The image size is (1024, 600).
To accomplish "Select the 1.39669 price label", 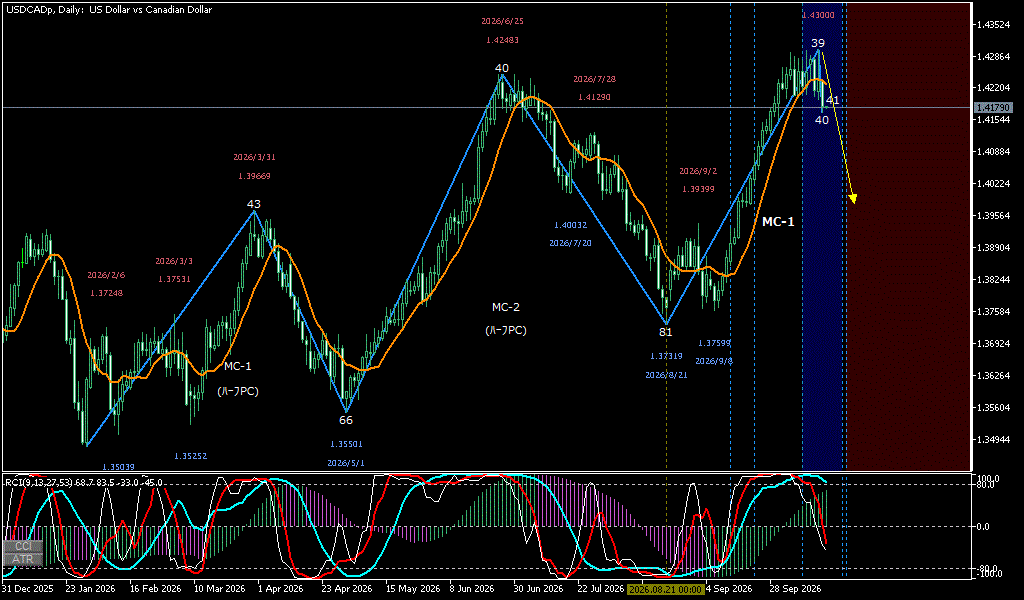I will click(254, 176).
